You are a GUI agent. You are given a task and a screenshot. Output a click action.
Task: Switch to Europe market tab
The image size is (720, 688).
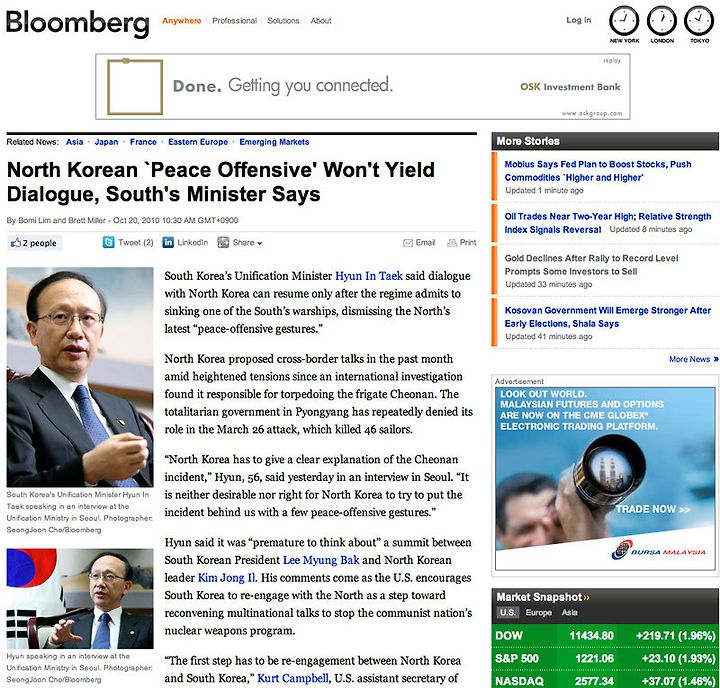click(539, 612)
